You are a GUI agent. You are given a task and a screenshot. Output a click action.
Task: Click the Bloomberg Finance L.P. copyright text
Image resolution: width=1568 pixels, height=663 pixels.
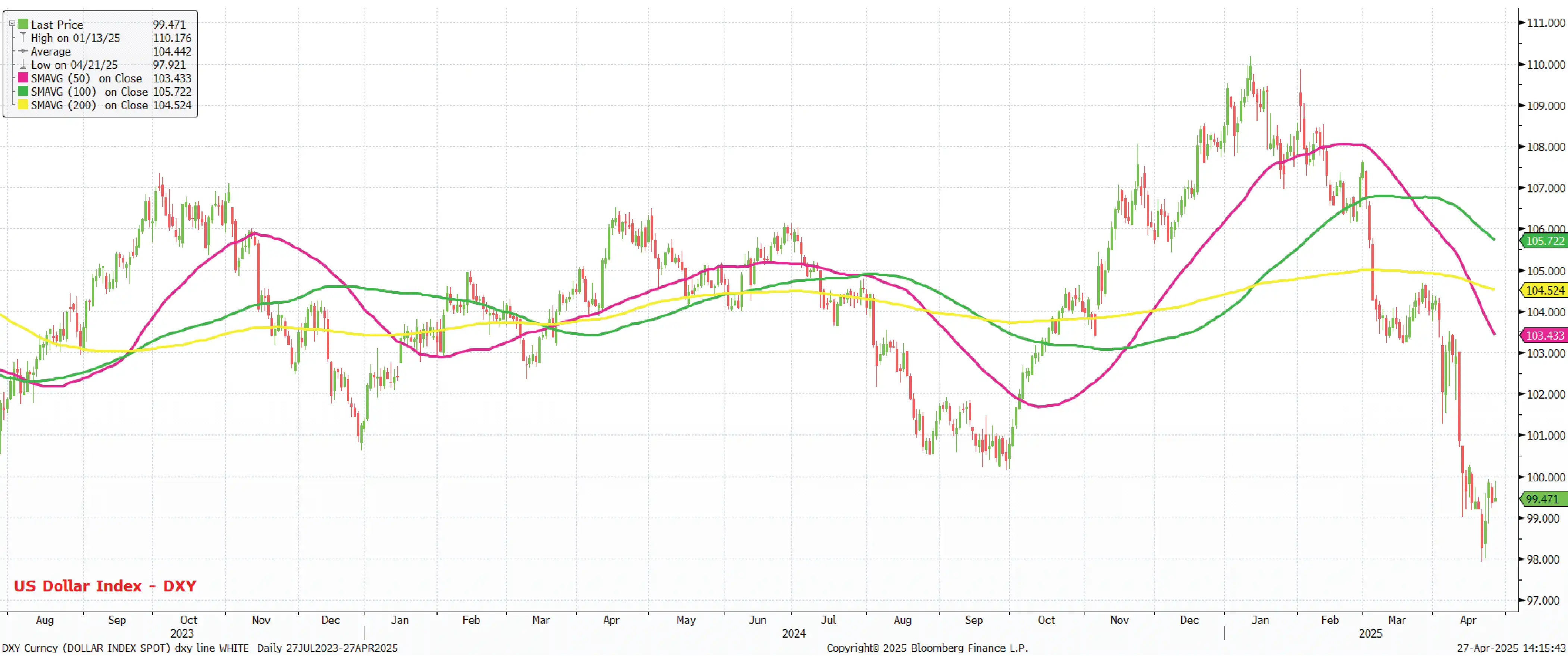pyautogui.click(x=927, y=648)
